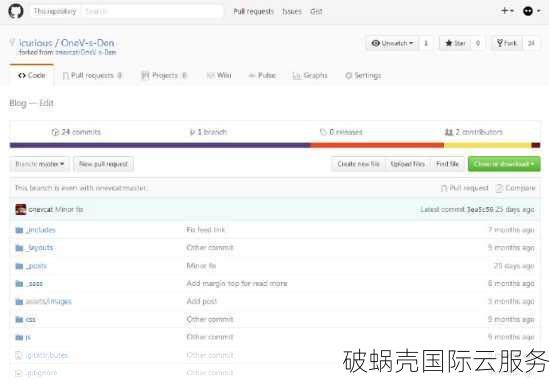Expand the Branch: master dropdown

point(40,164)
